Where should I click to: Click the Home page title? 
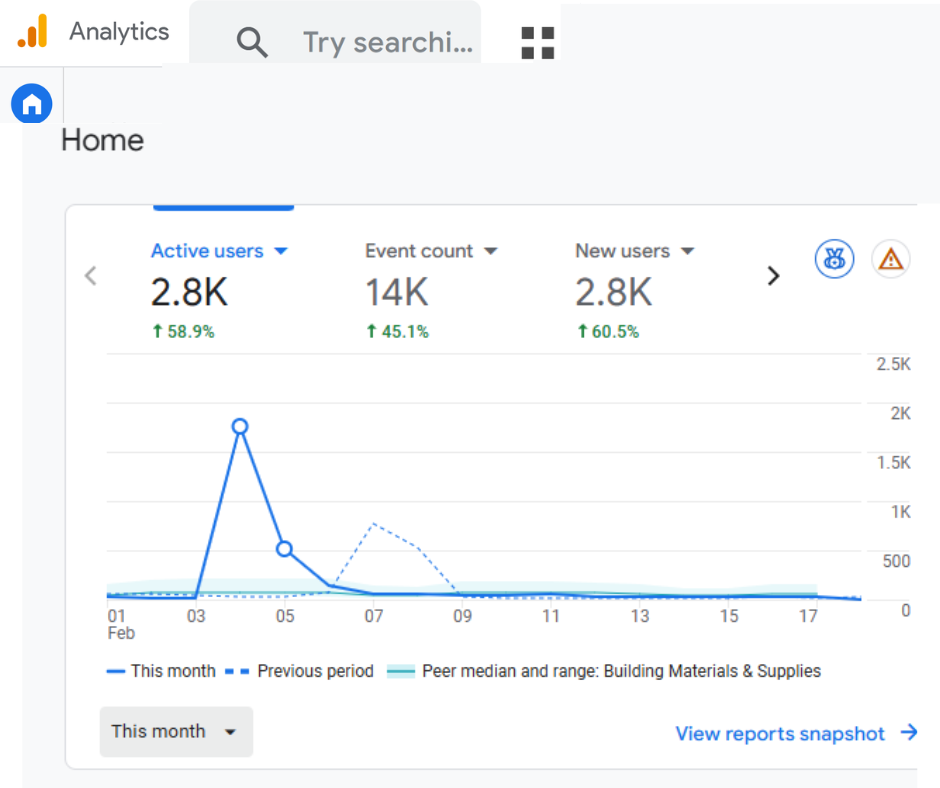(101, 140)
